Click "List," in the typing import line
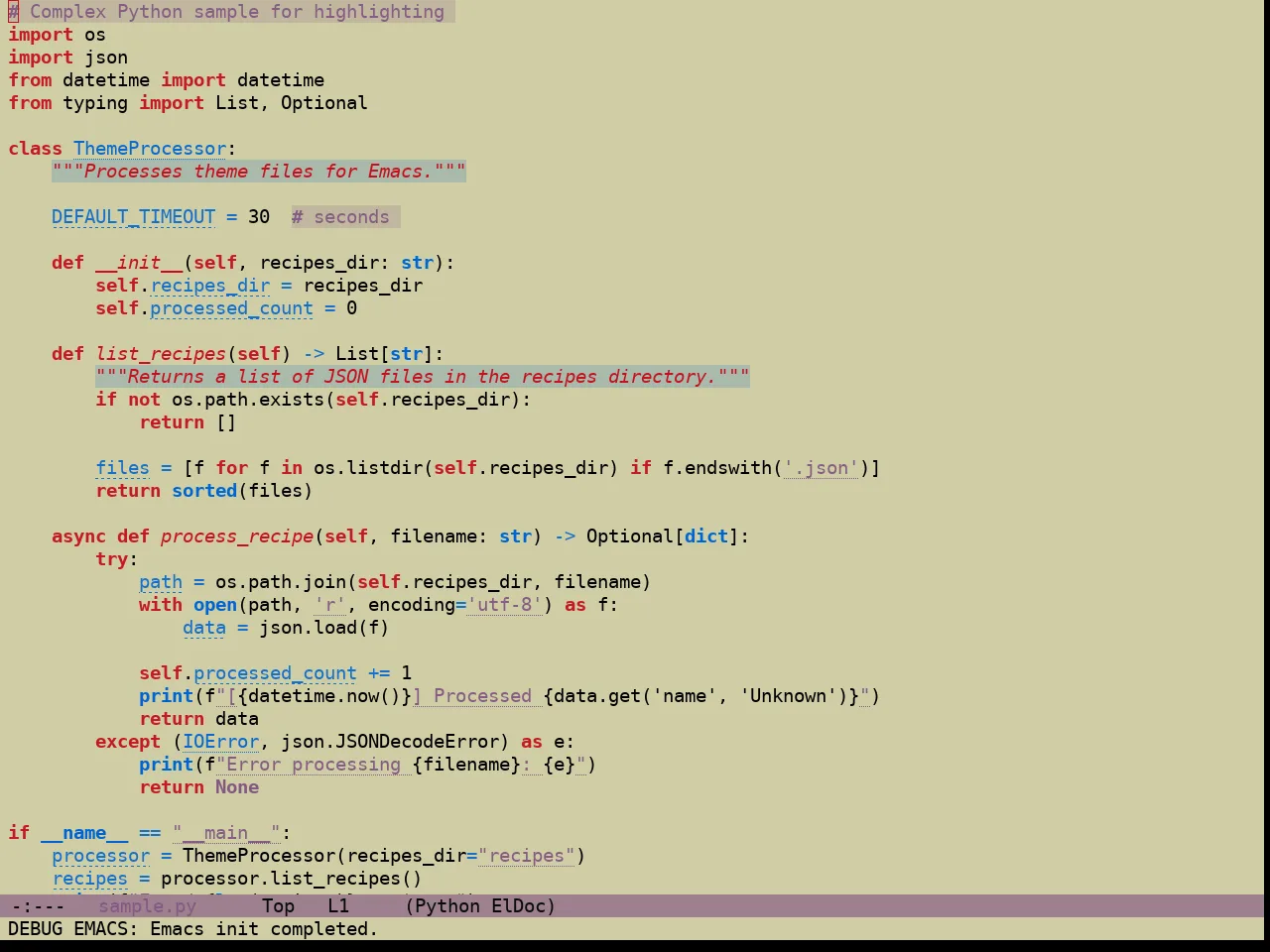The width and height of the screenshot is (1270, 952). (242, 103)
